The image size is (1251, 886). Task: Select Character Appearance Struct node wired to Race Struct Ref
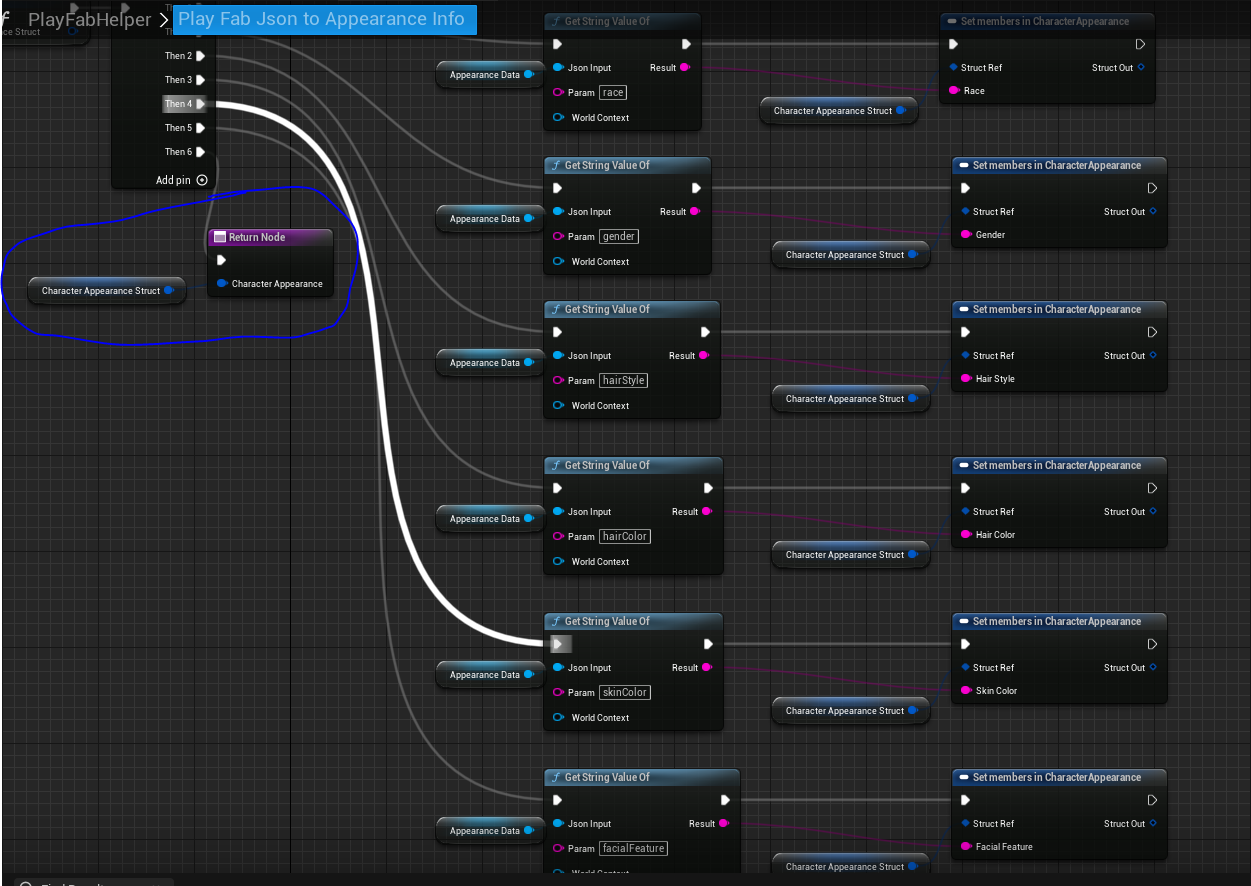coord(839,111)
